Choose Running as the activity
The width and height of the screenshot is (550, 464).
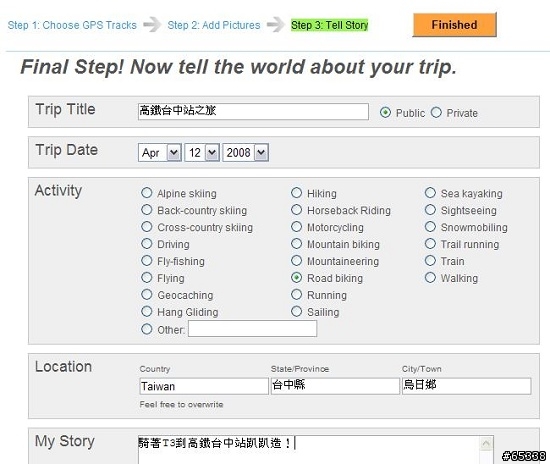(x=296, y=295)
